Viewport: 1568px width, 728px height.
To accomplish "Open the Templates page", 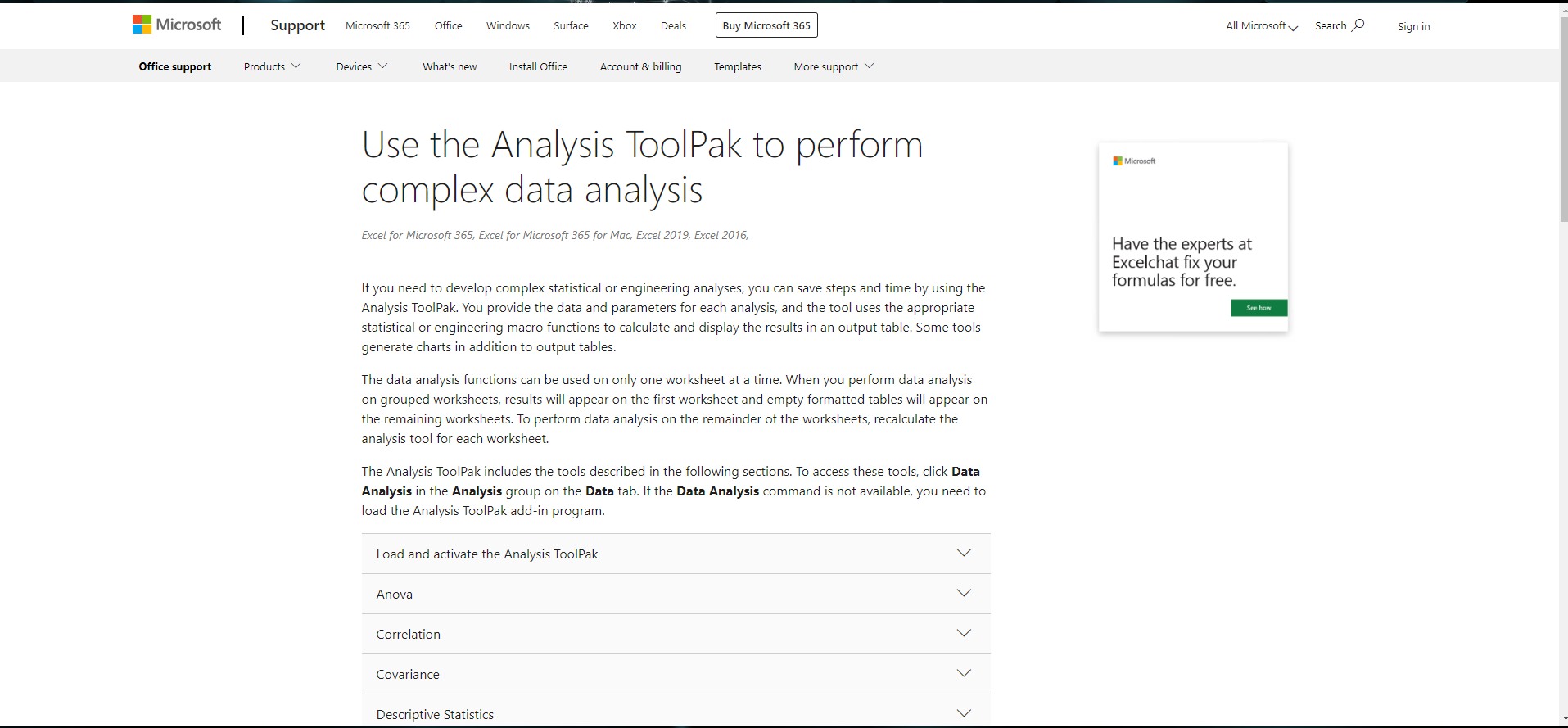I will coord(737,67).
